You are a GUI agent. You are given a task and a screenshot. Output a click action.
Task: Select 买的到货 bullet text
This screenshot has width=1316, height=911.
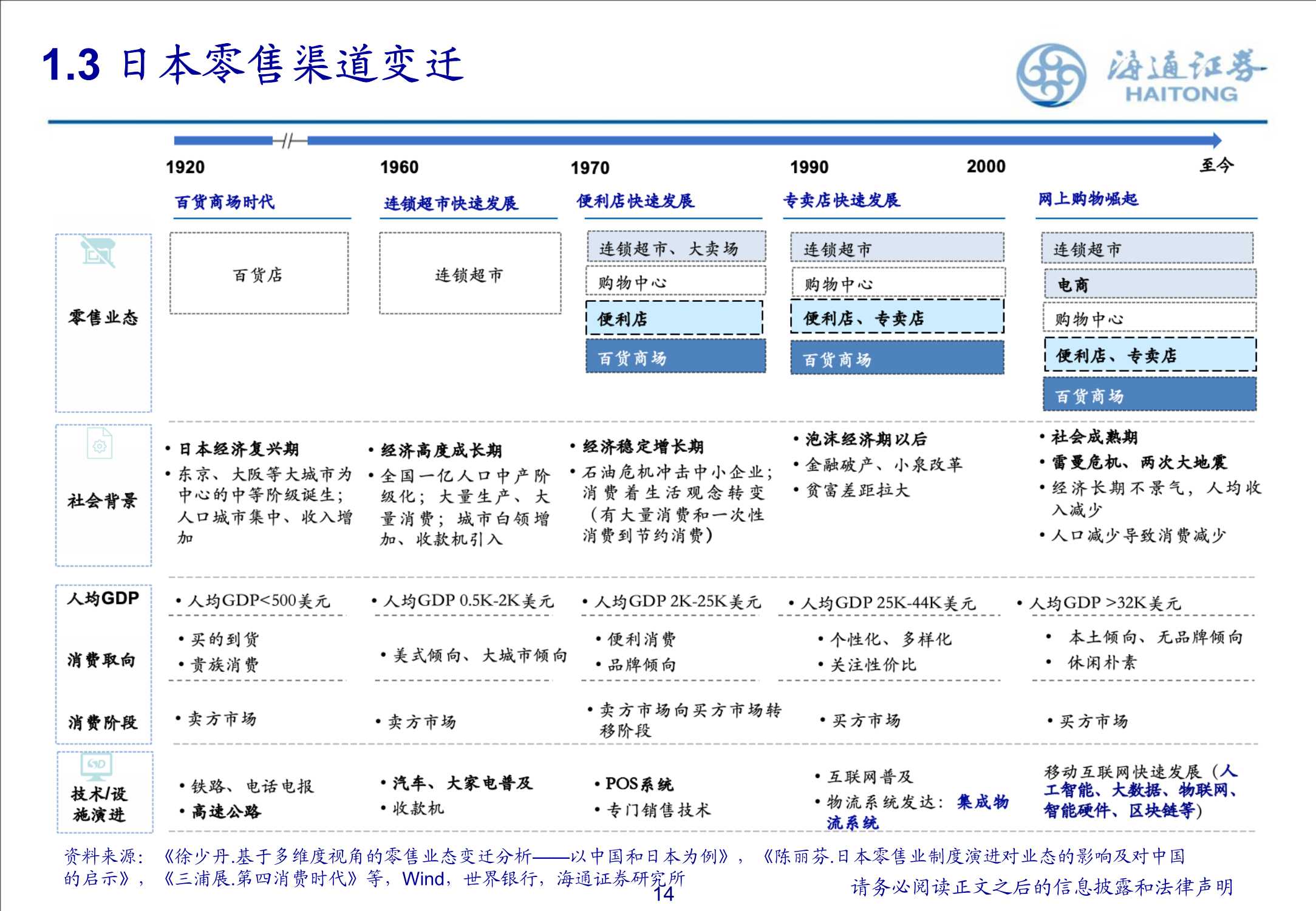point(225,639)
